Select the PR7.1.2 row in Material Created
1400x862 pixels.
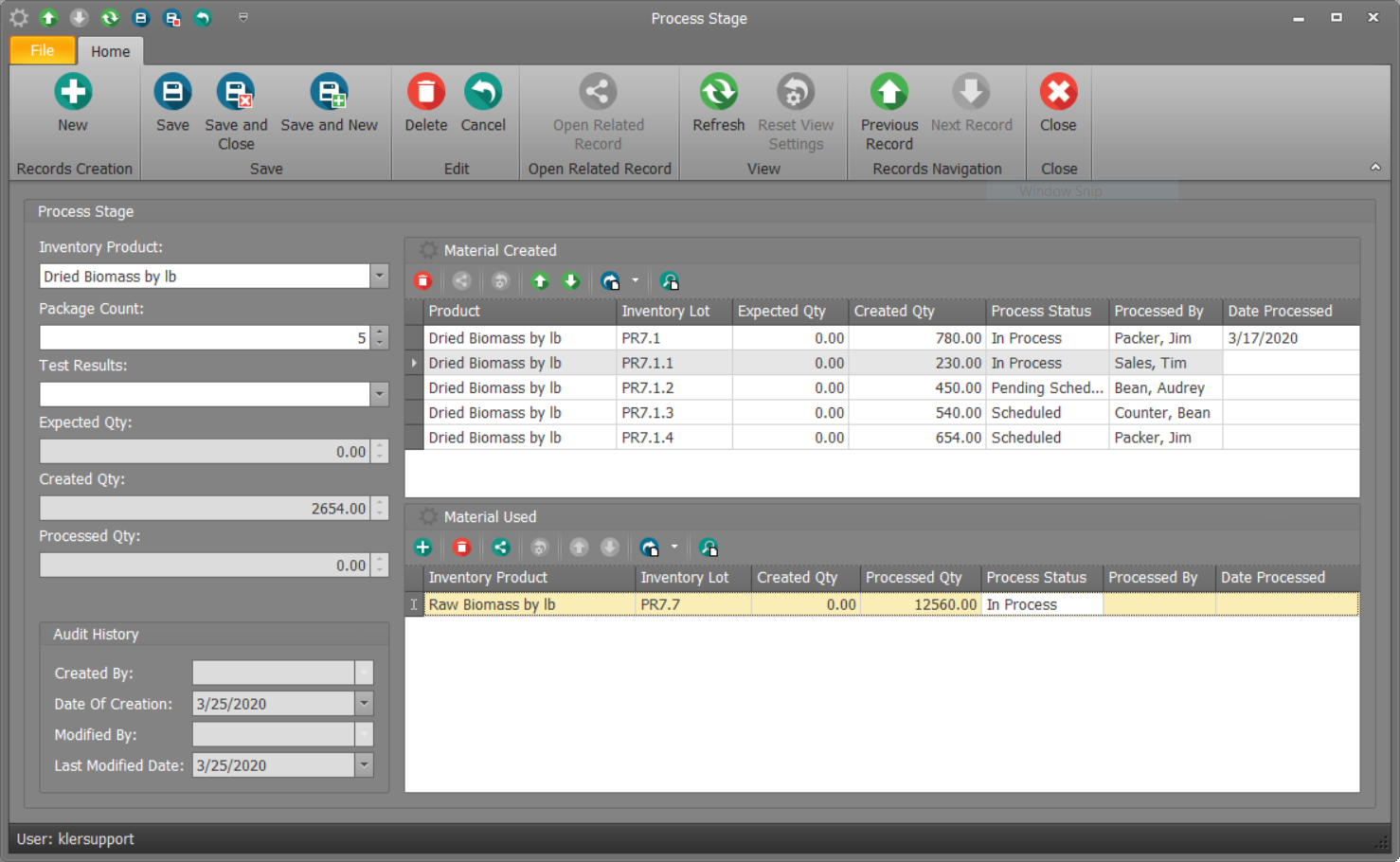(x=647, y=388)
